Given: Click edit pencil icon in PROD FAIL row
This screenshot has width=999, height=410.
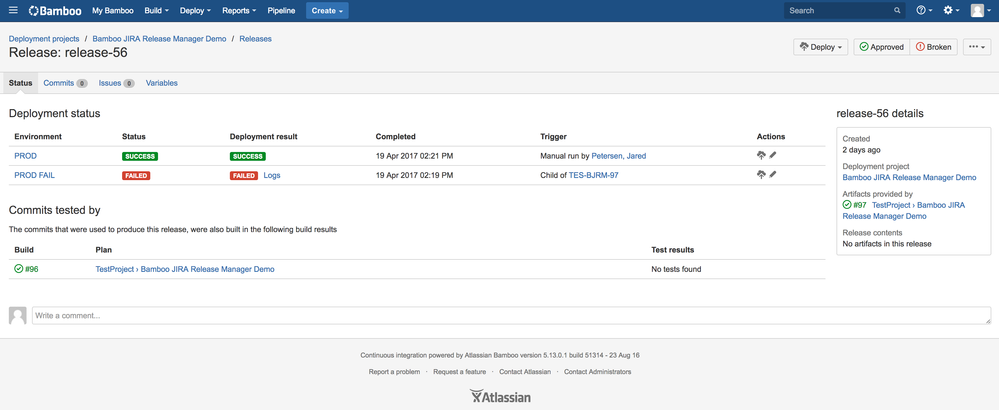Looking at the screenshot, I should click(773, 175).
